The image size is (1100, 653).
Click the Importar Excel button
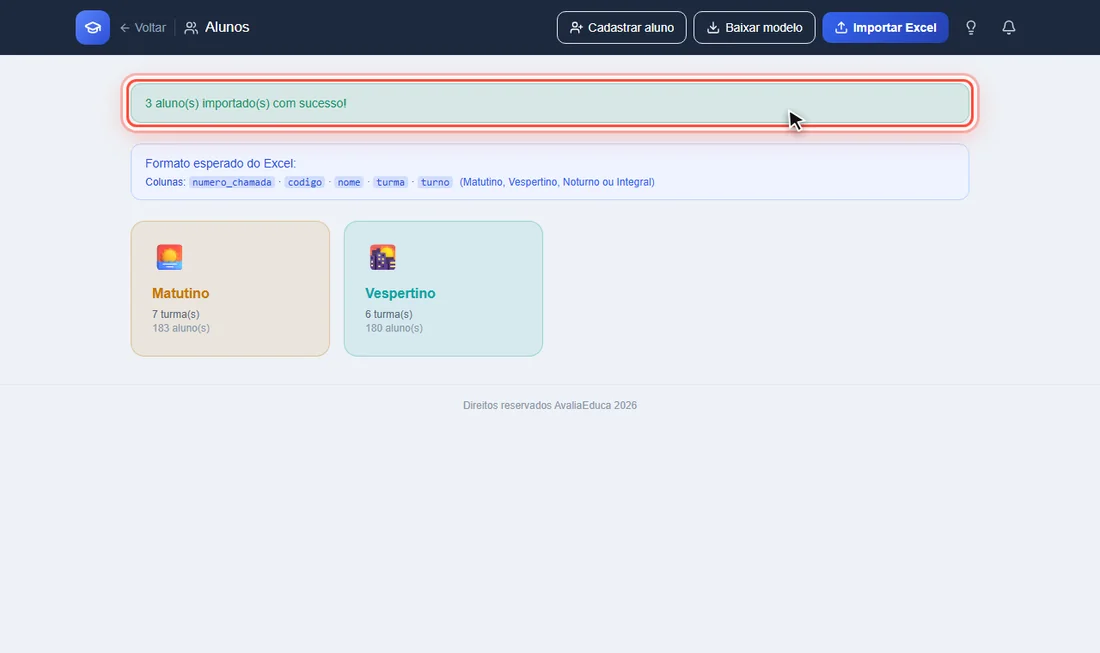pyautogui.click(x=885, y=27)
